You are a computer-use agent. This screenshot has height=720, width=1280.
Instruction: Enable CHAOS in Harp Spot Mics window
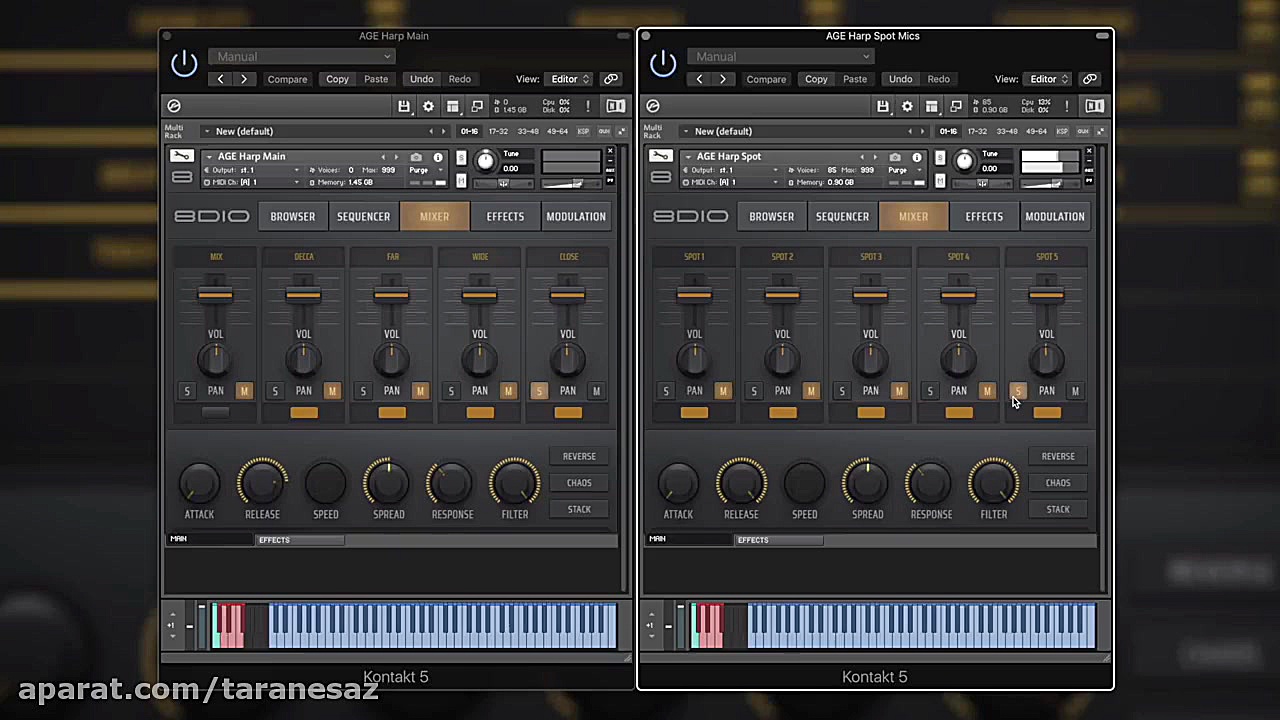tap(1058, 483)
